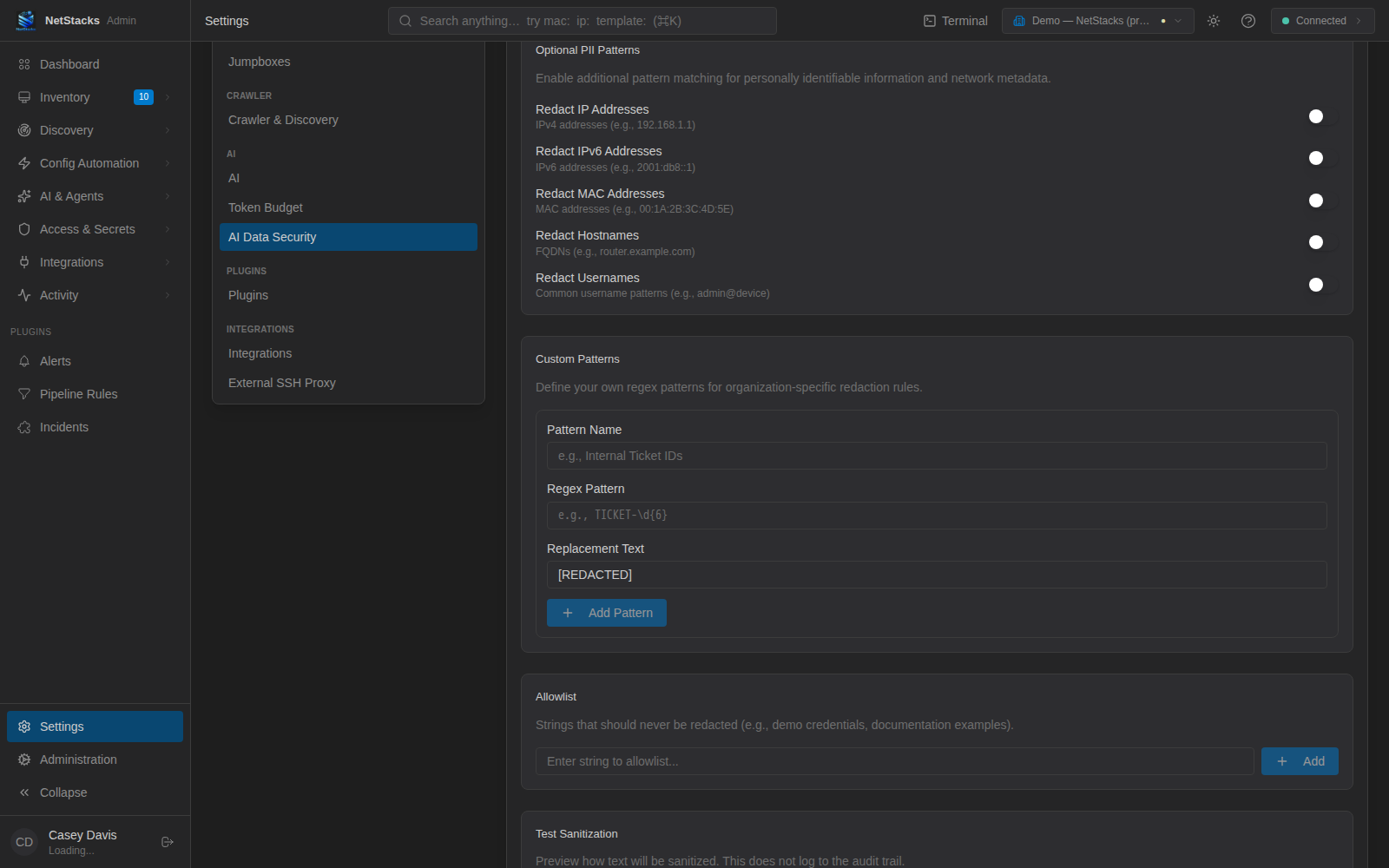Click the Terminal icon in top bar

(930, 21)
